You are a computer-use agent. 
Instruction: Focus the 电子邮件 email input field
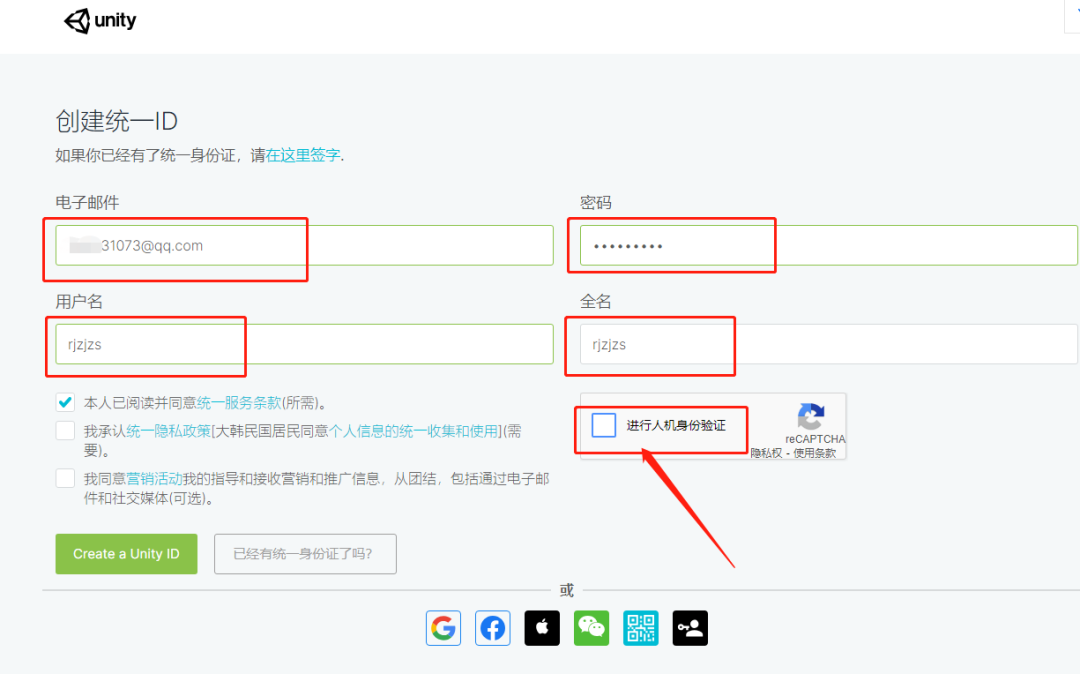tap(304, 246)
